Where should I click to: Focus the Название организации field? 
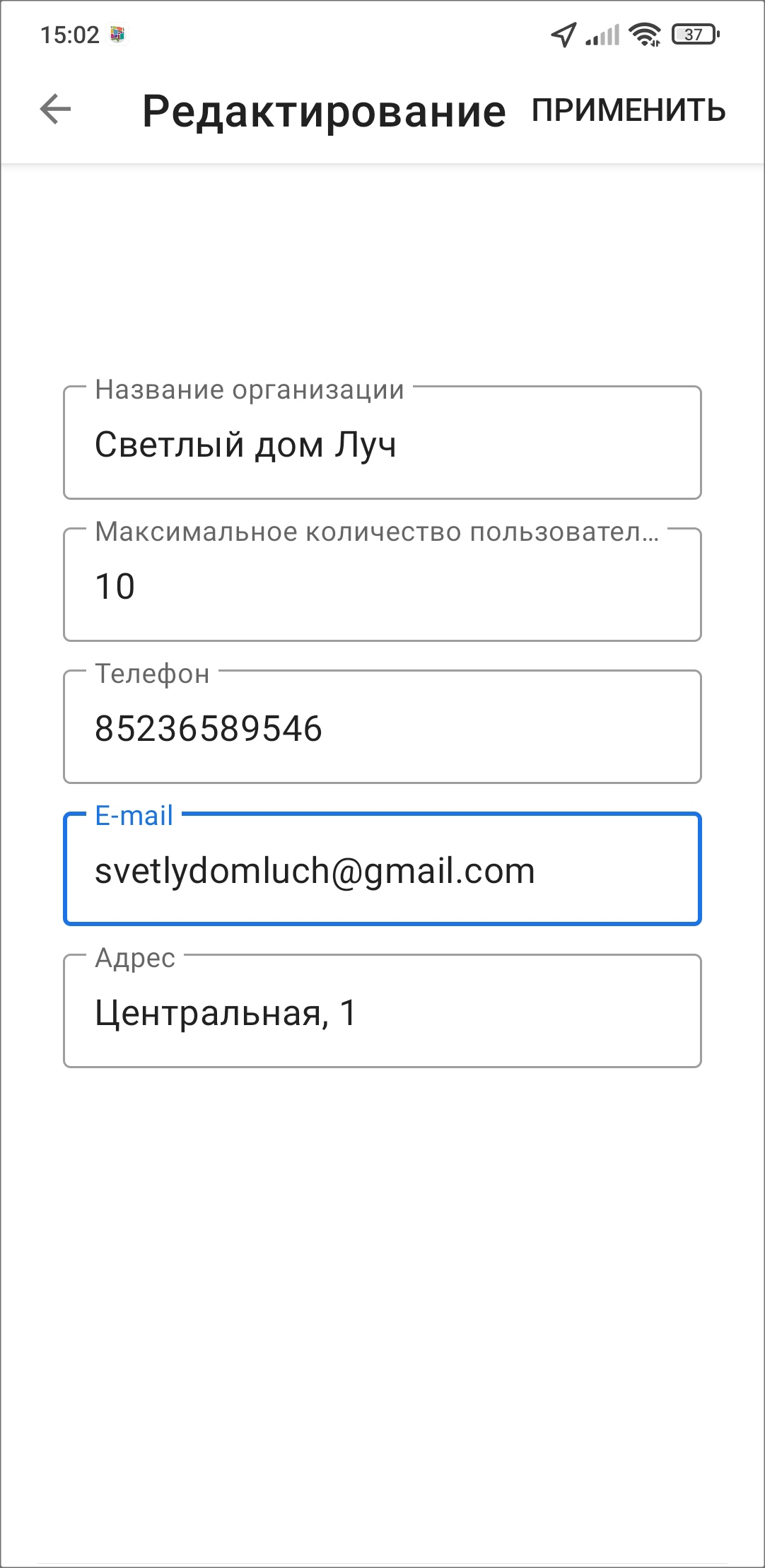tap(382, 445)
